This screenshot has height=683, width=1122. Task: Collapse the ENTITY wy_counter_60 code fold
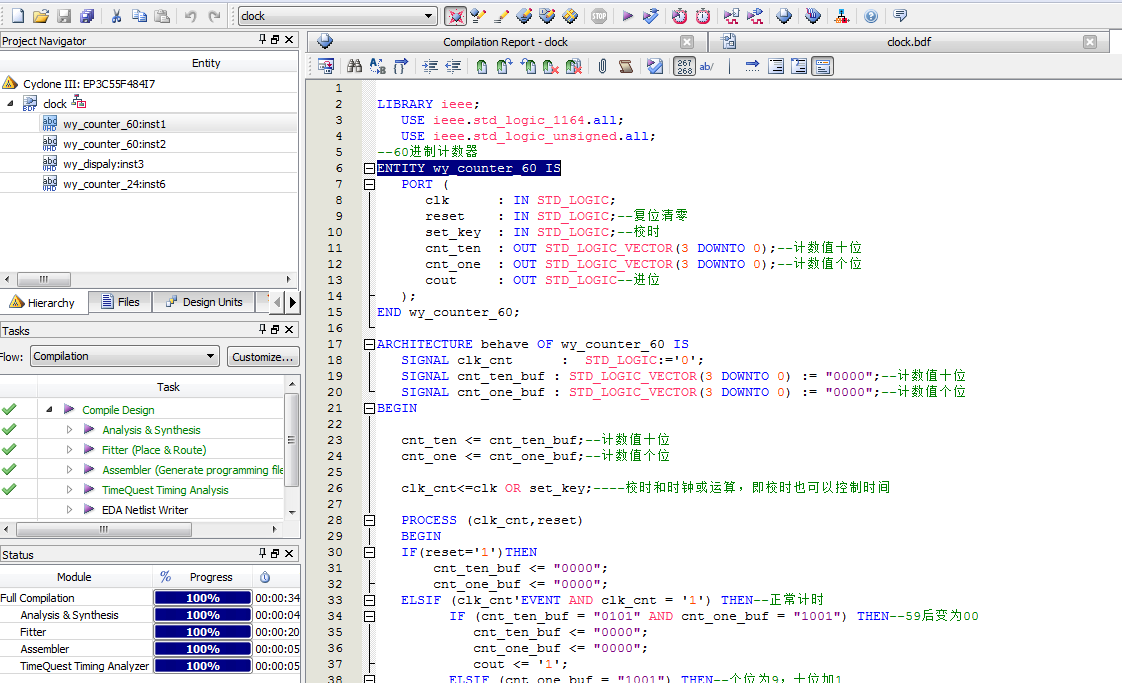tap(369, 168)
